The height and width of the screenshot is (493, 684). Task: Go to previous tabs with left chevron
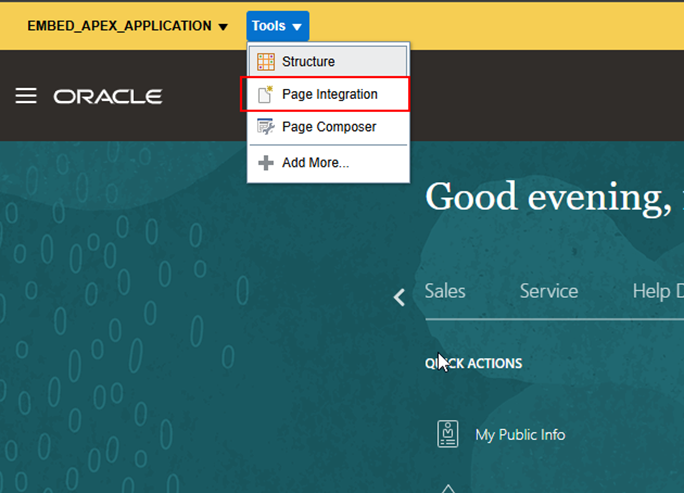tap(399, 298)
